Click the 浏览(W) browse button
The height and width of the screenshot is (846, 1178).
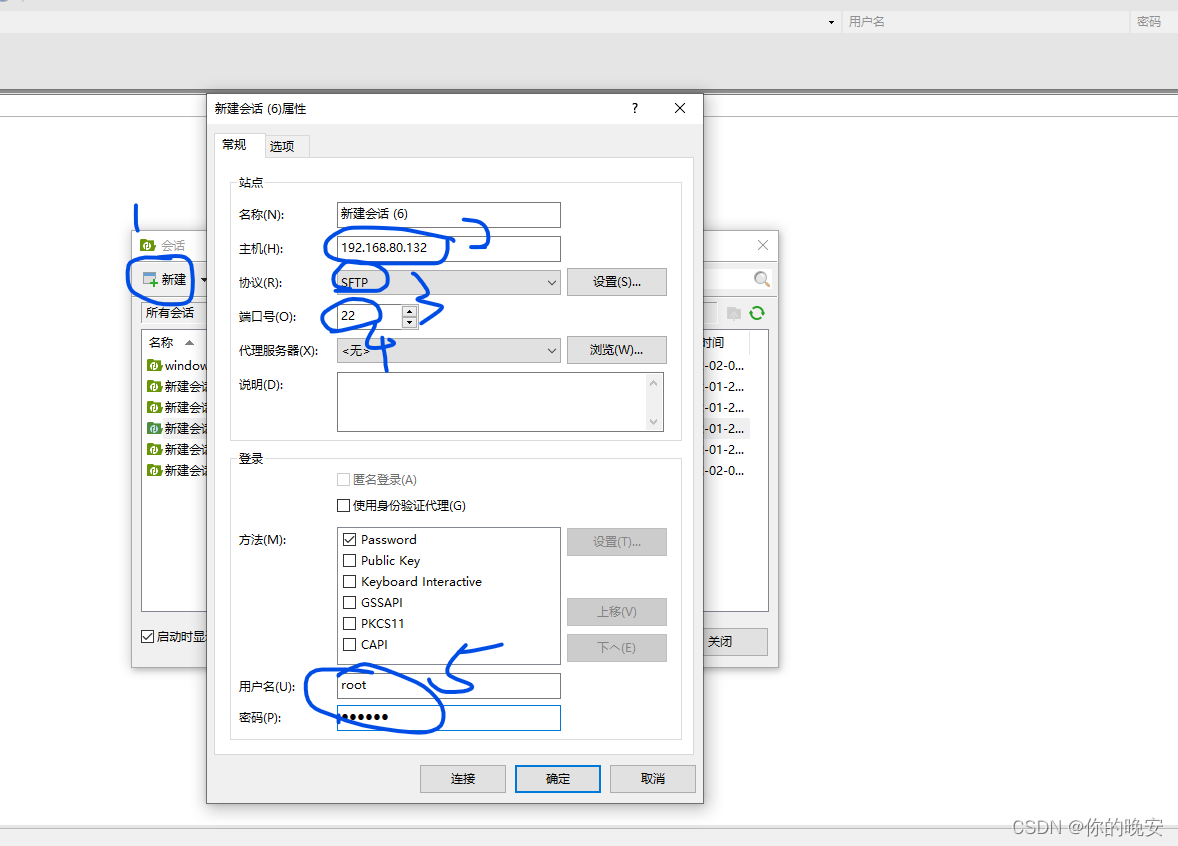[617, 350]
